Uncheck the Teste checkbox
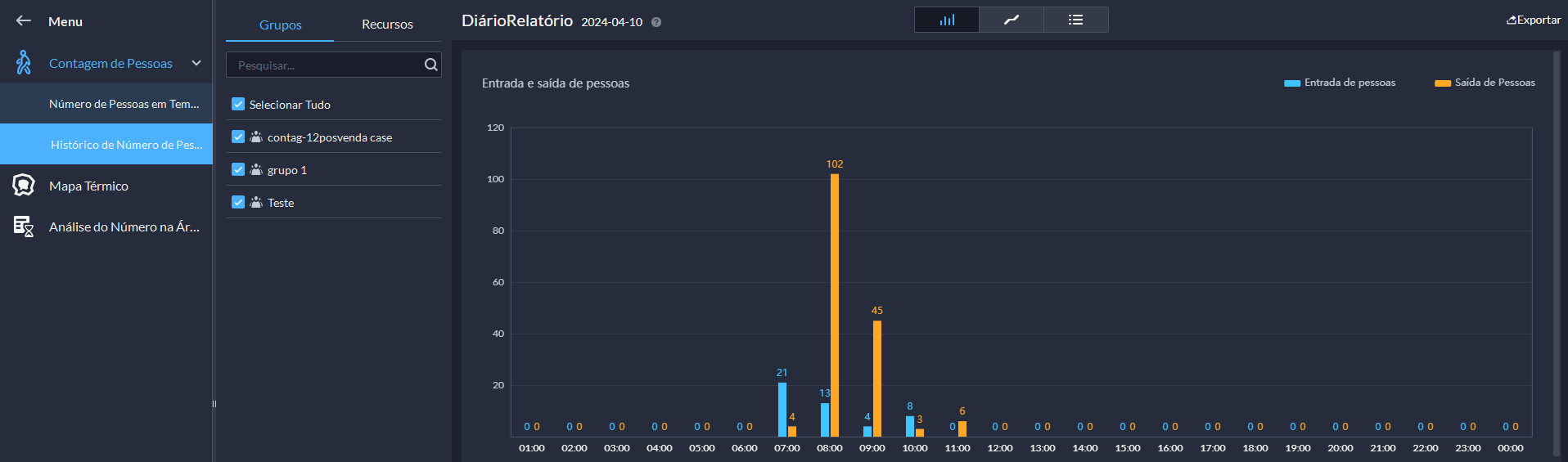Viewport: 1568px width, 462px height. tap(238, 202)
